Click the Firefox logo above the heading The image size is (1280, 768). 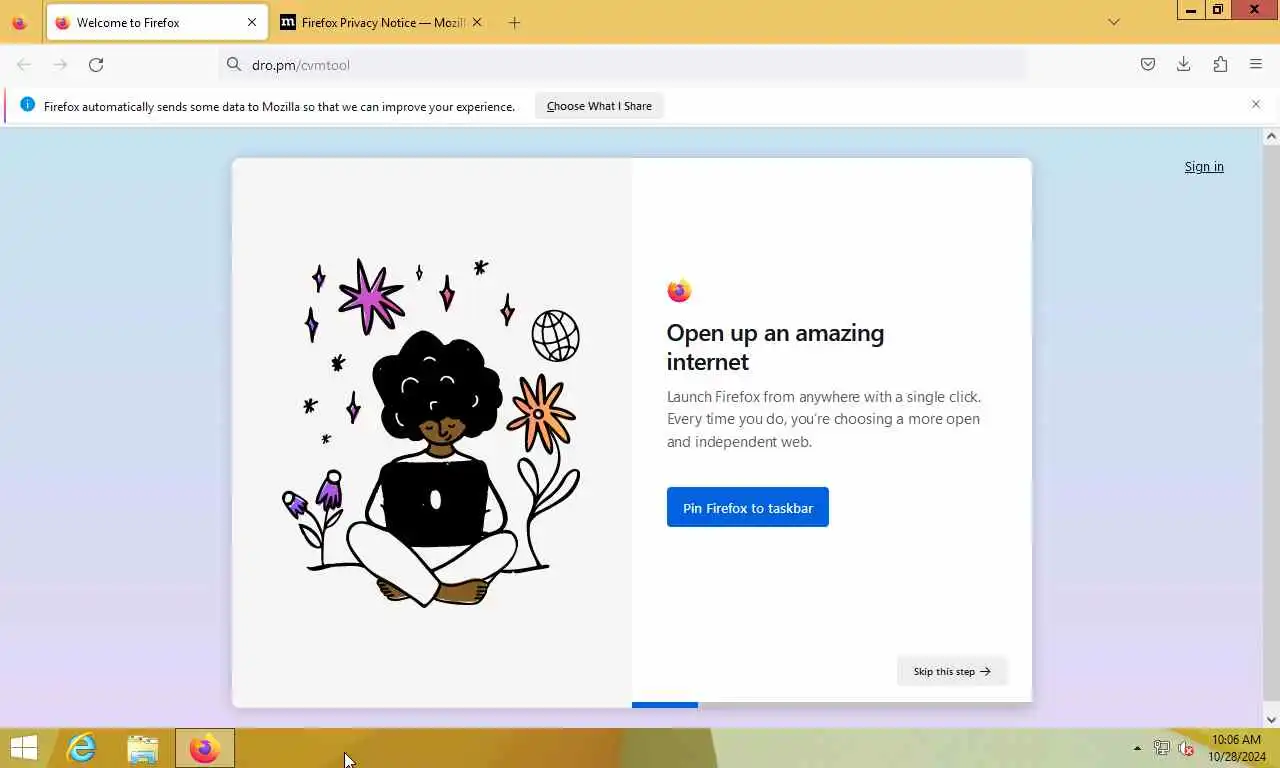pyautogui.click(x=679, y=291)
